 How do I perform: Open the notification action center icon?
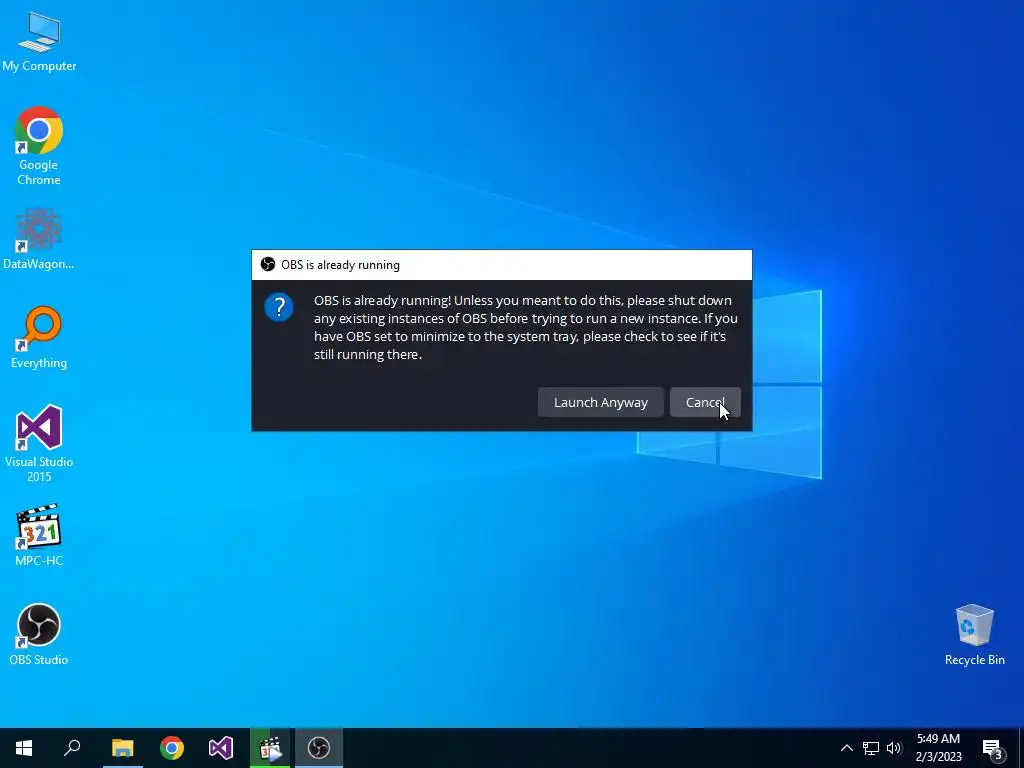[993, 748]
